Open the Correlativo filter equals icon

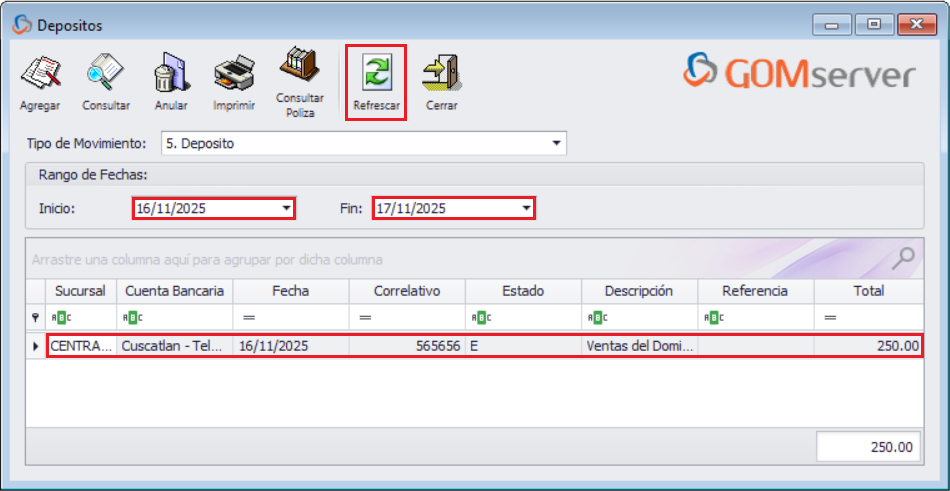(365, 317)
